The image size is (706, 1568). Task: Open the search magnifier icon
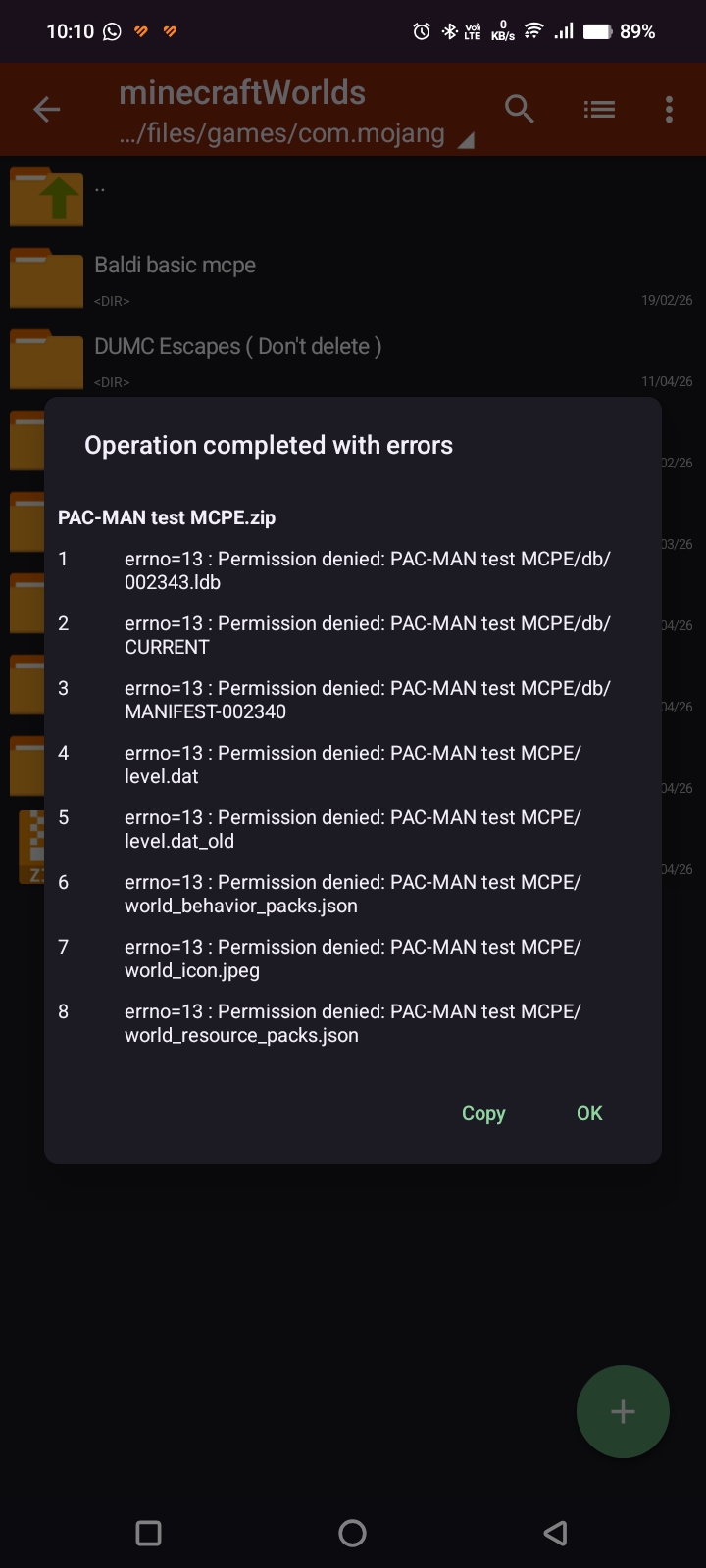pos(520,110)
